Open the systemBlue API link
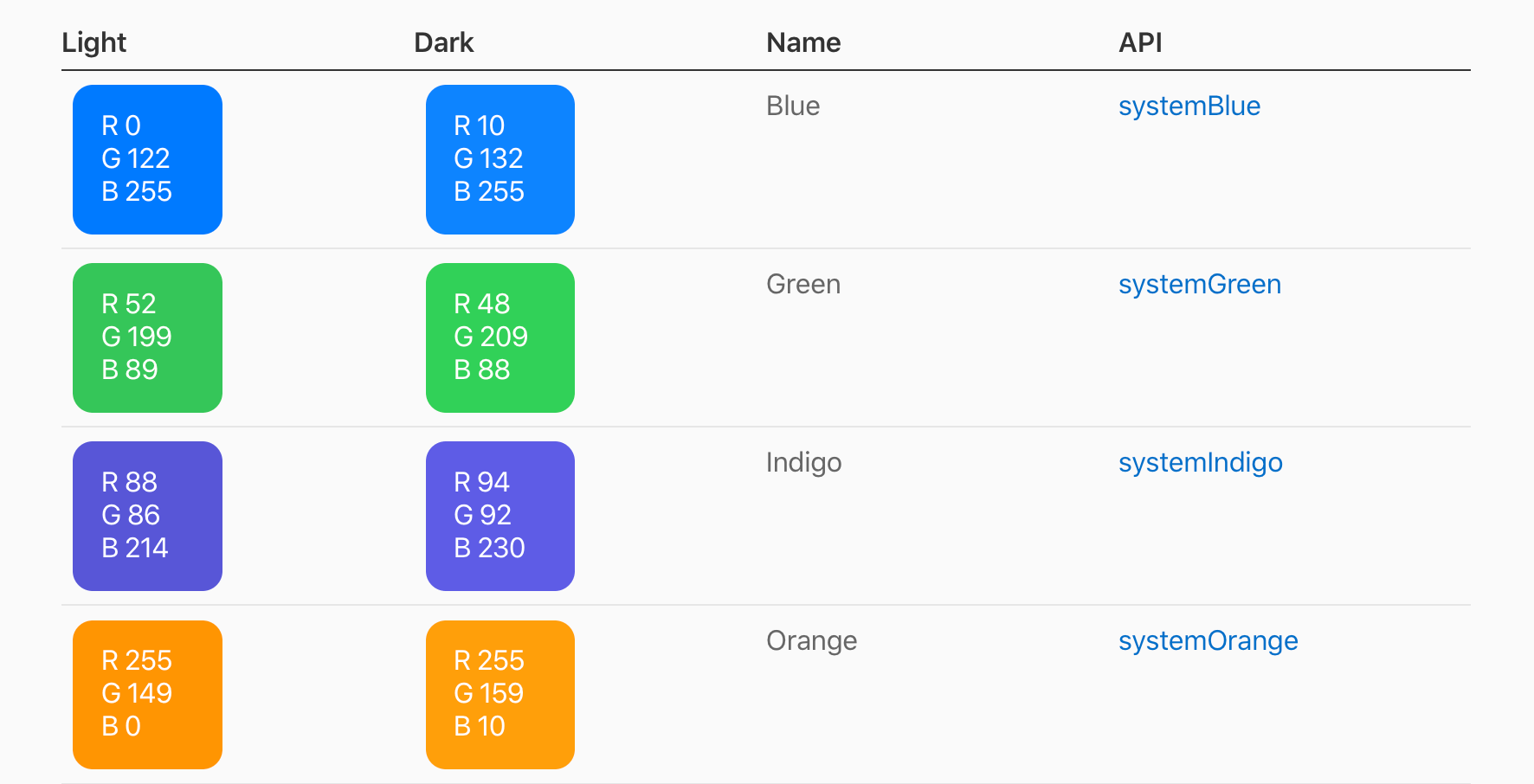The image size is (1534, 784). pos(1189,106)
